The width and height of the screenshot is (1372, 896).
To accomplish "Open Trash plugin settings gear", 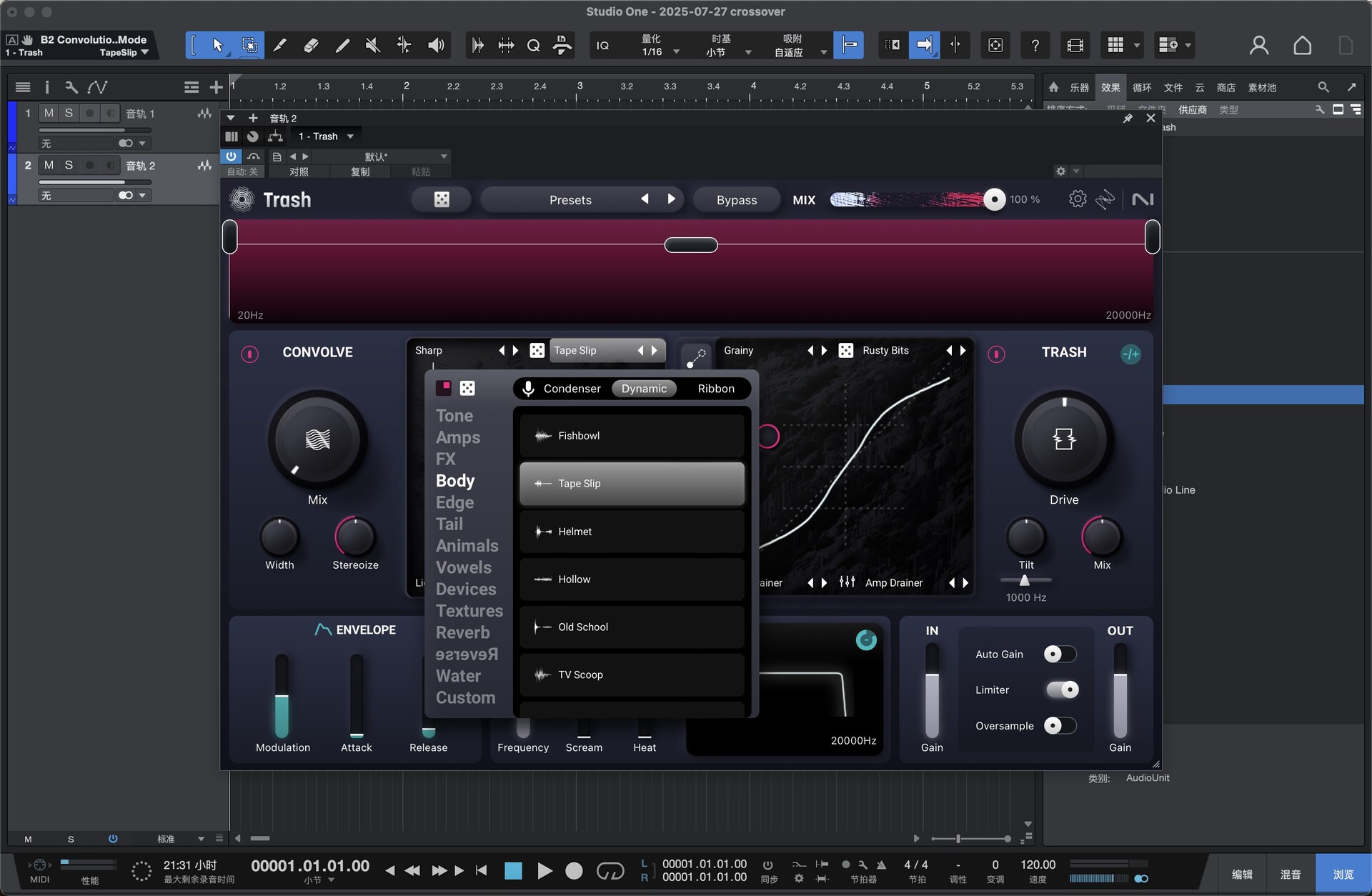I will 1078,199.
